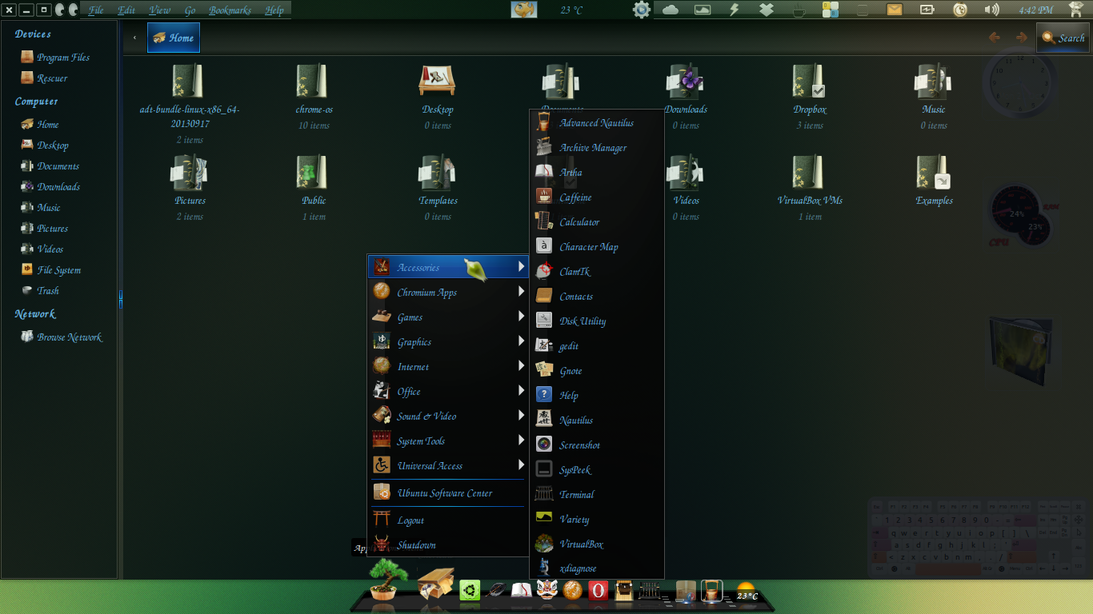Expand the System Tools submenu
Screen dimensions: 1093x614
(447, 440)
